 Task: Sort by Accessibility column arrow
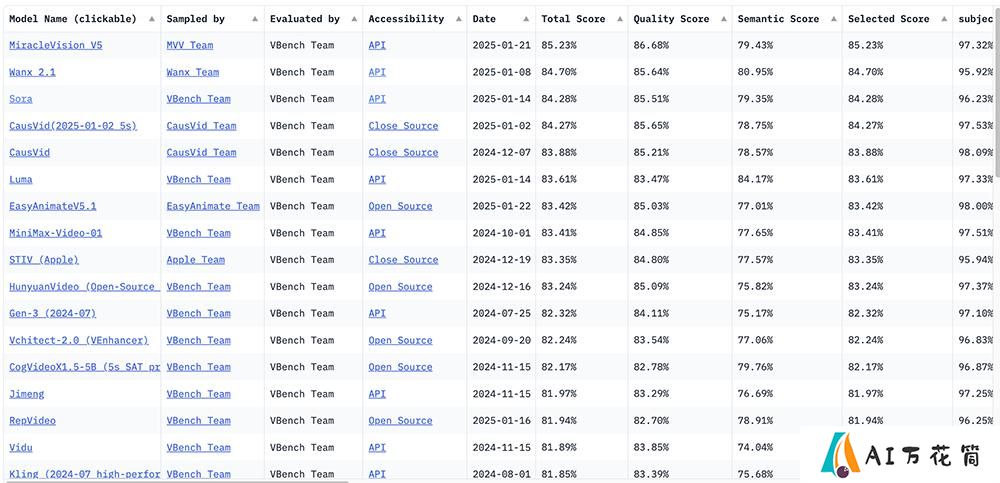[x=457, y=19]
